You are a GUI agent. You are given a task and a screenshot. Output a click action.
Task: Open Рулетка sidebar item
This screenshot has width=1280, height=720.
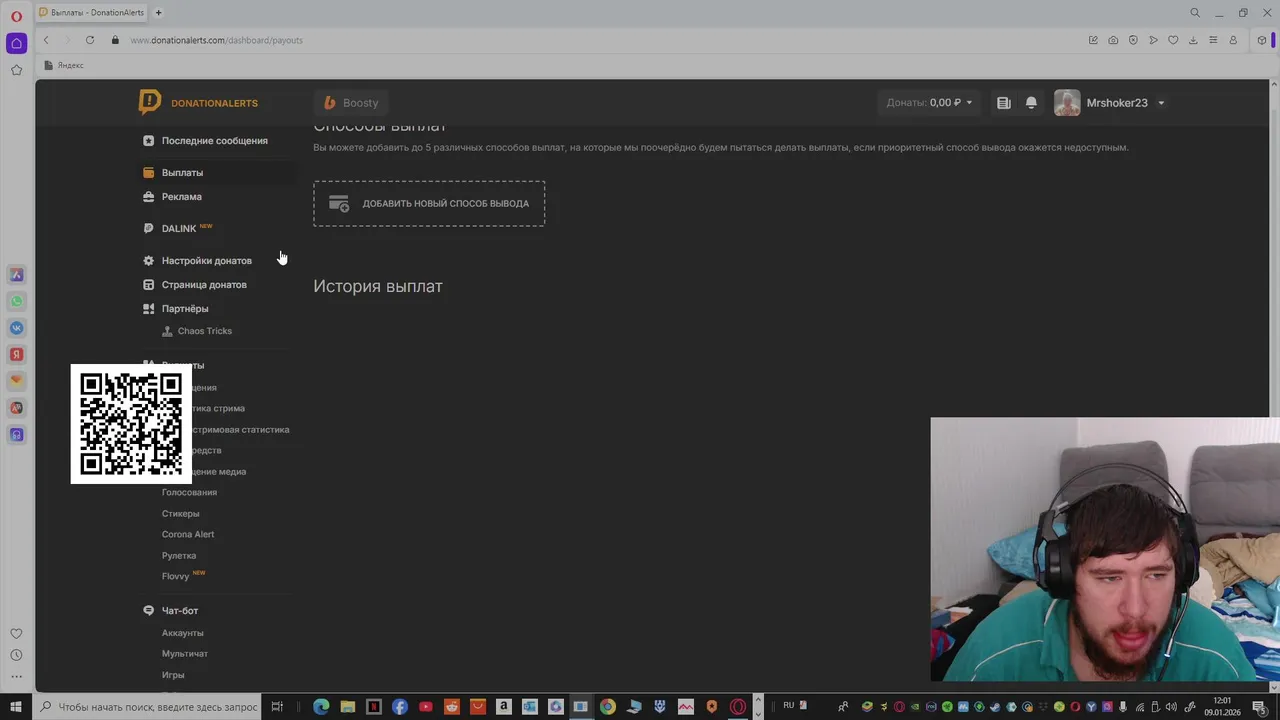point(179,556)
